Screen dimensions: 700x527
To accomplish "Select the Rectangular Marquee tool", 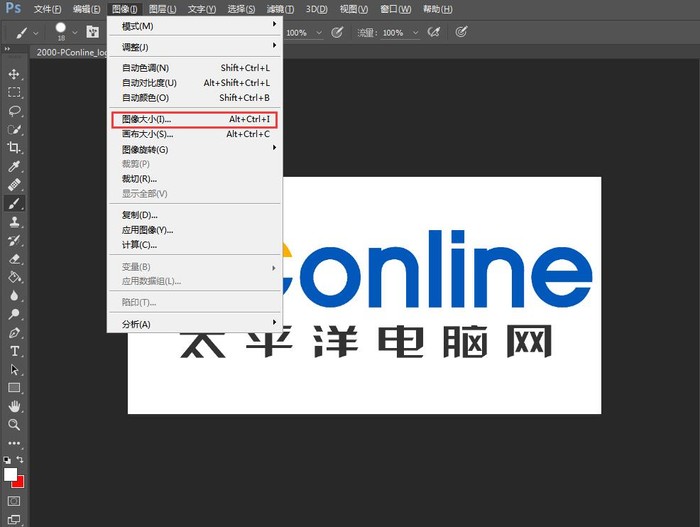I will click(x=14, y=92).
